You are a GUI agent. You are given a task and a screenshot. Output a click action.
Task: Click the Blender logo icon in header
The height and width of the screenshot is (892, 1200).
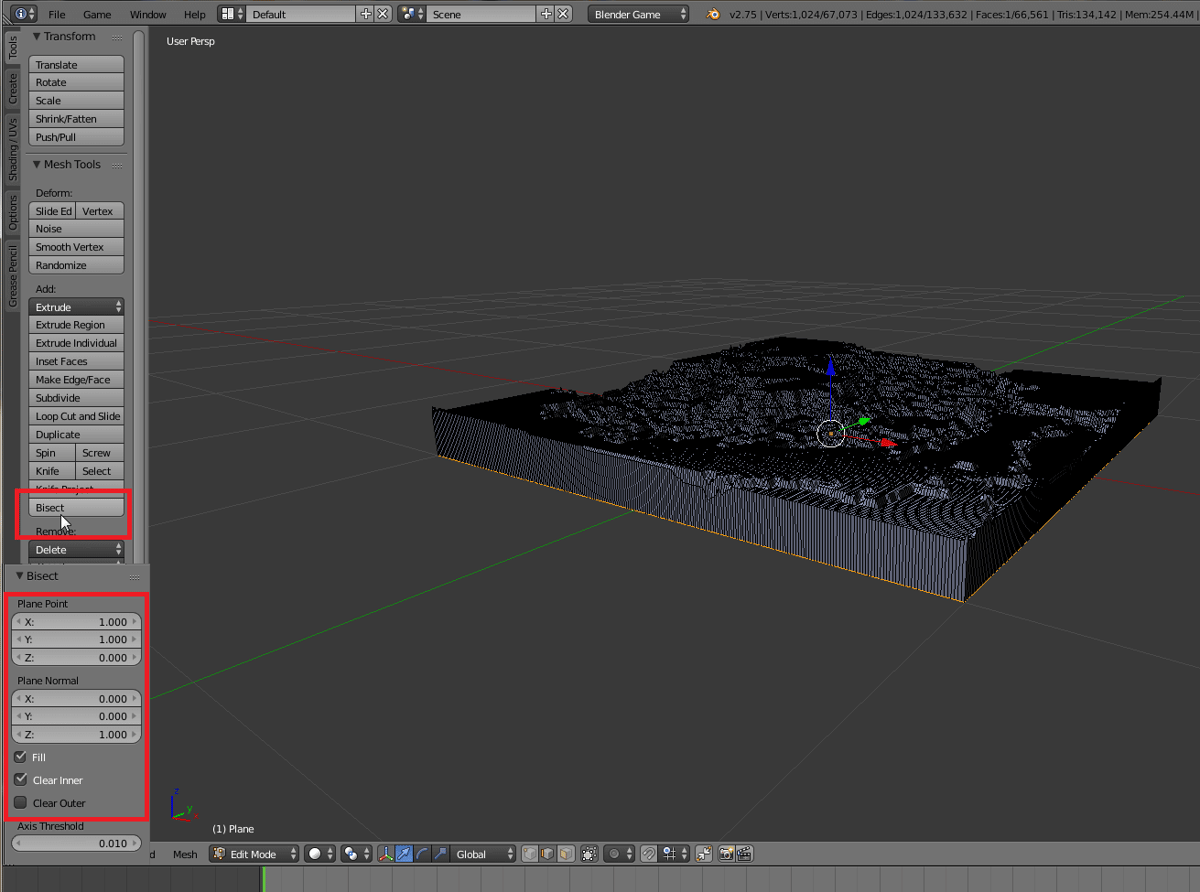[x=712, y=14]
